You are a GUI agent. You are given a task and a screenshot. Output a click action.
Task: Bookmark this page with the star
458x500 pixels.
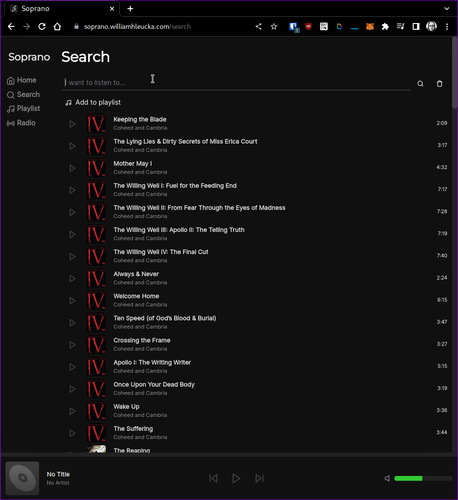click(274, 27)
